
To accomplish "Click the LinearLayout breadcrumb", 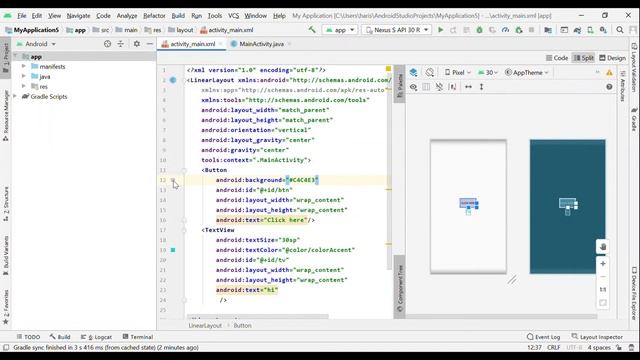I will [x=205, y=325].
